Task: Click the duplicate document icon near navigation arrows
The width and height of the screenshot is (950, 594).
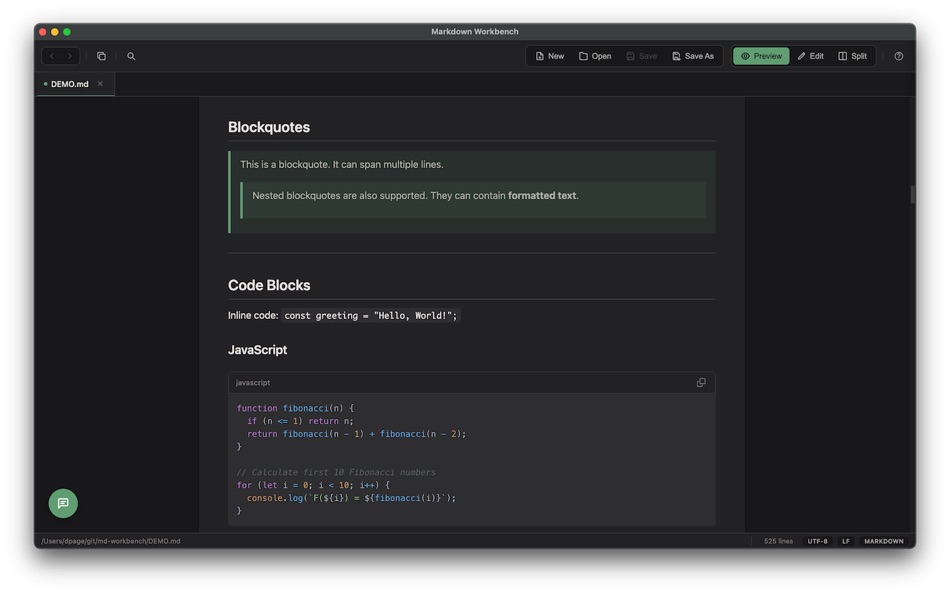Action: pos(100,55)
